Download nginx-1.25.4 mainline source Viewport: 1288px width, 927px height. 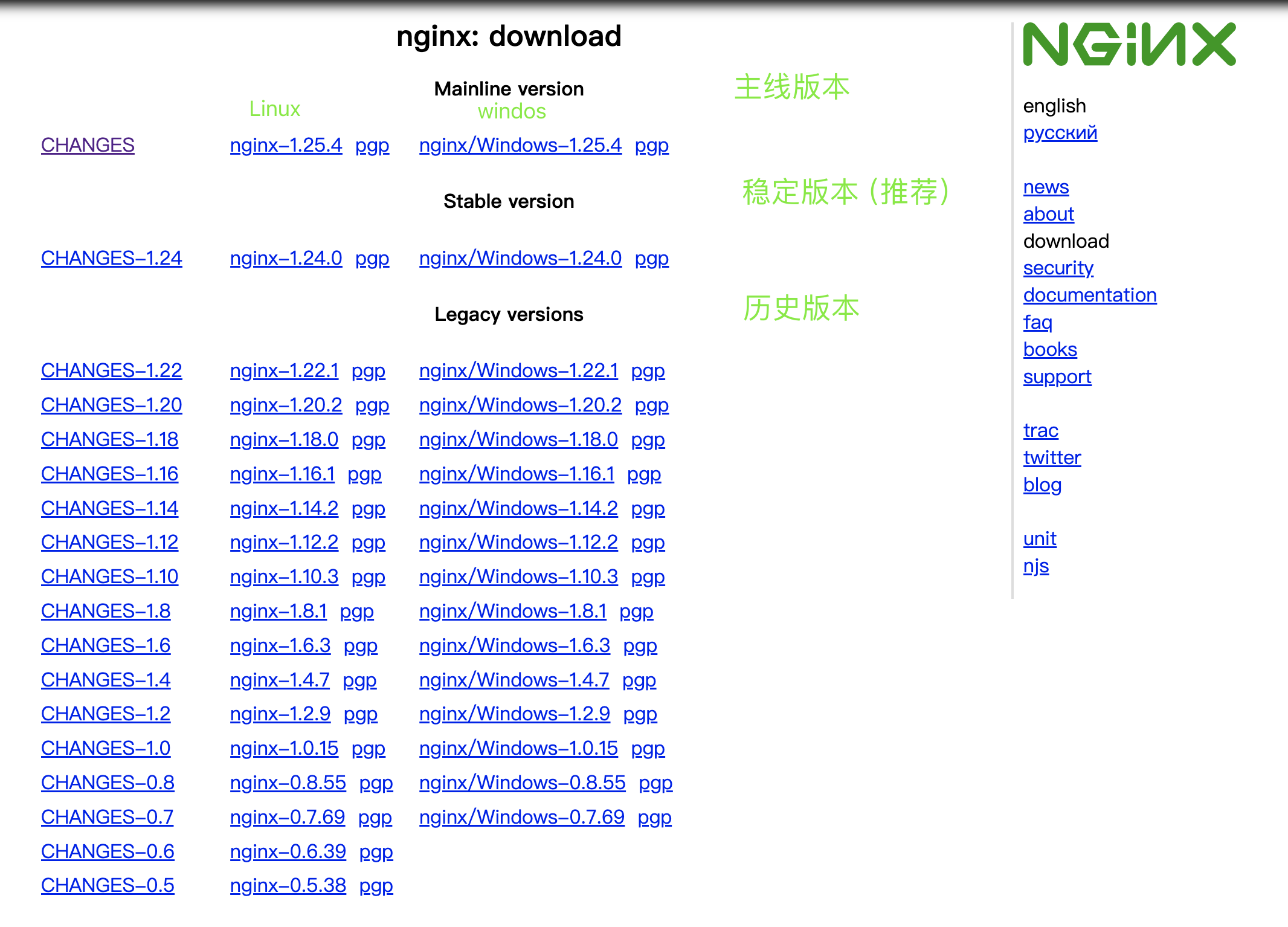point(286,145)
